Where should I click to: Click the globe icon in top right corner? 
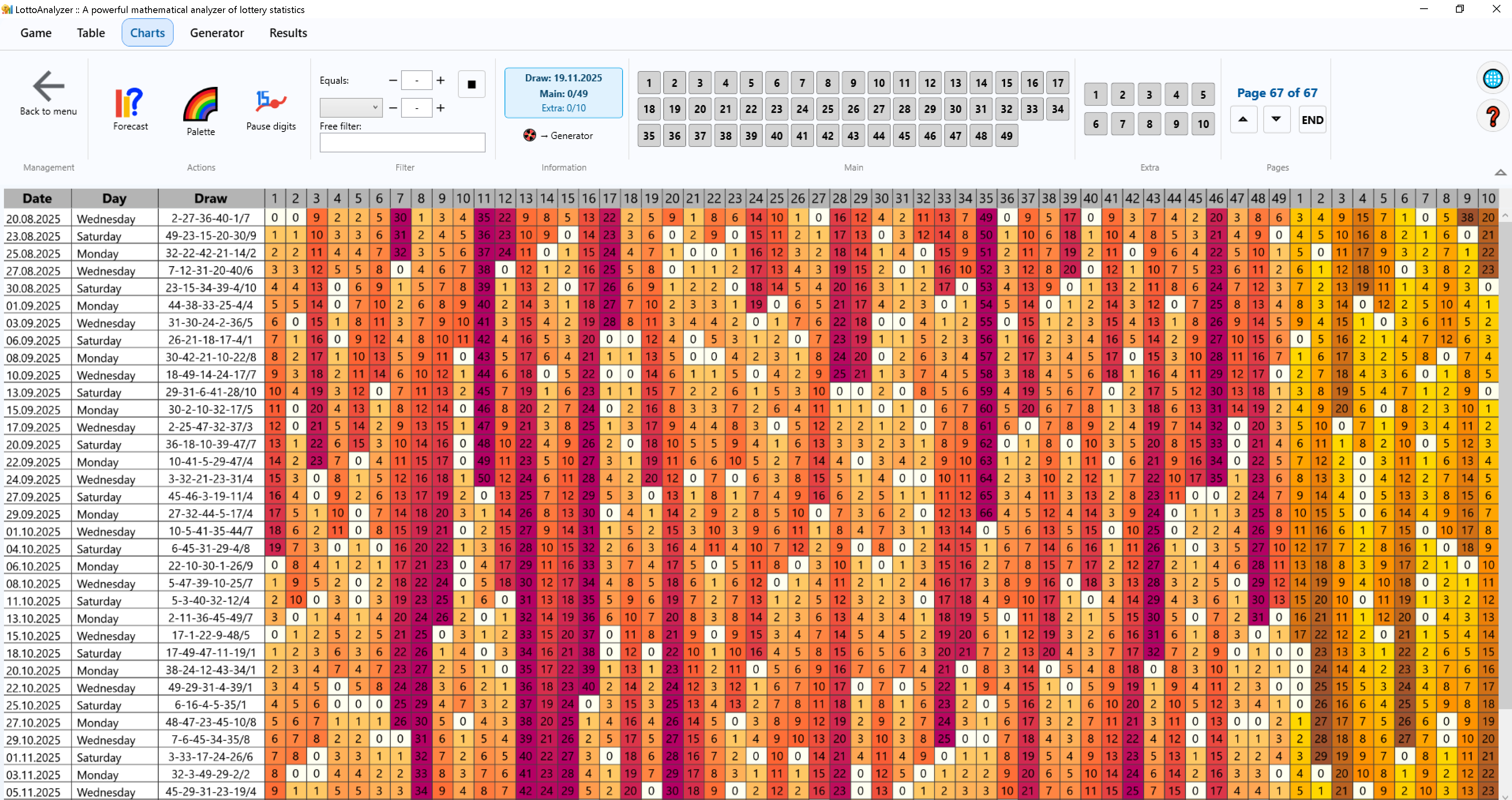click(x=1493, y=77)
